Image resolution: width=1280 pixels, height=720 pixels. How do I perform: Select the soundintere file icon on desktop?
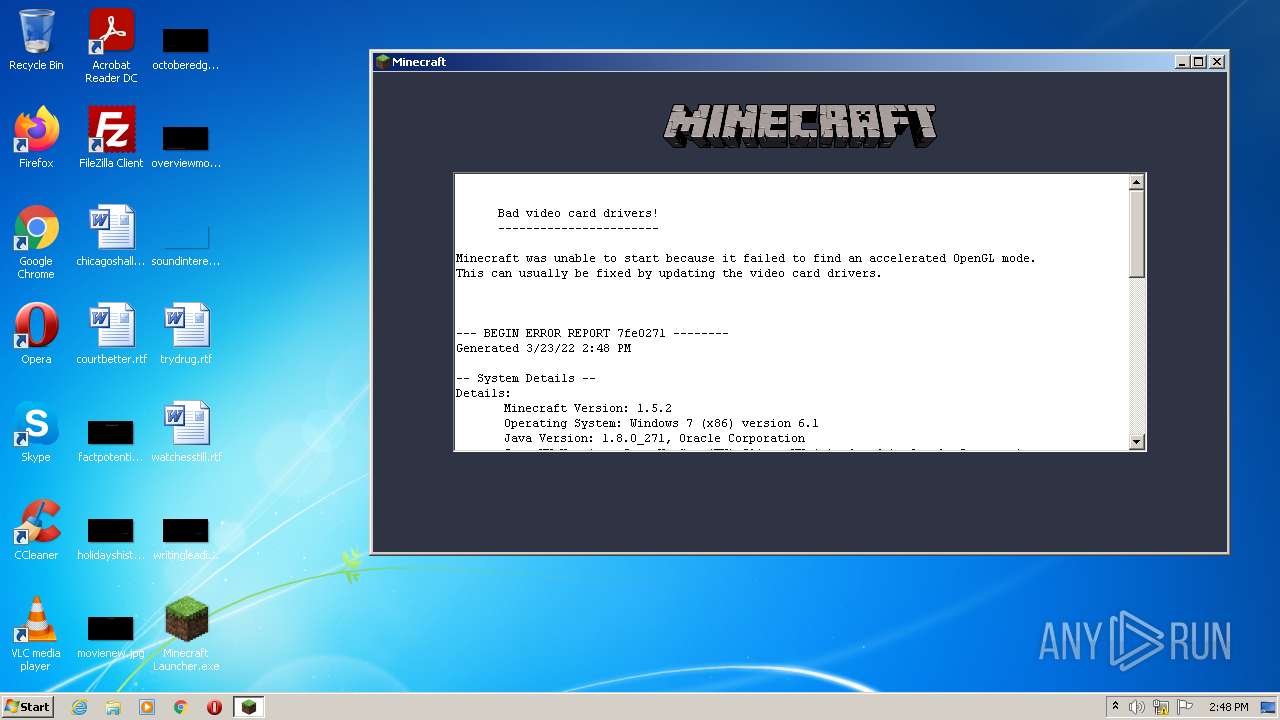pos(186,244)
